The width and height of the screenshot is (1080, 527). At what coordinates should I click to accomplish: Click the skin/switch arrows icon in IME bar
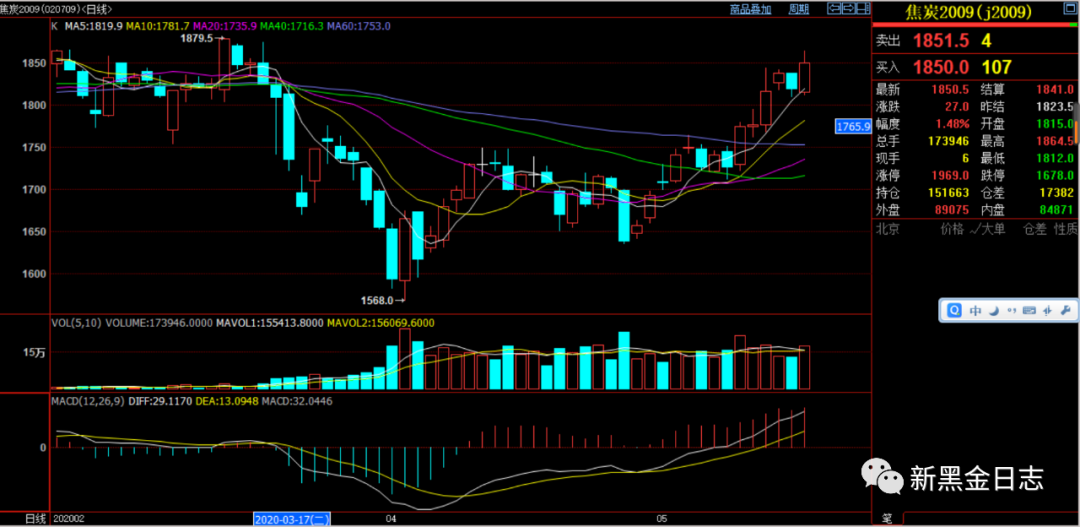tap(1048, 311)
